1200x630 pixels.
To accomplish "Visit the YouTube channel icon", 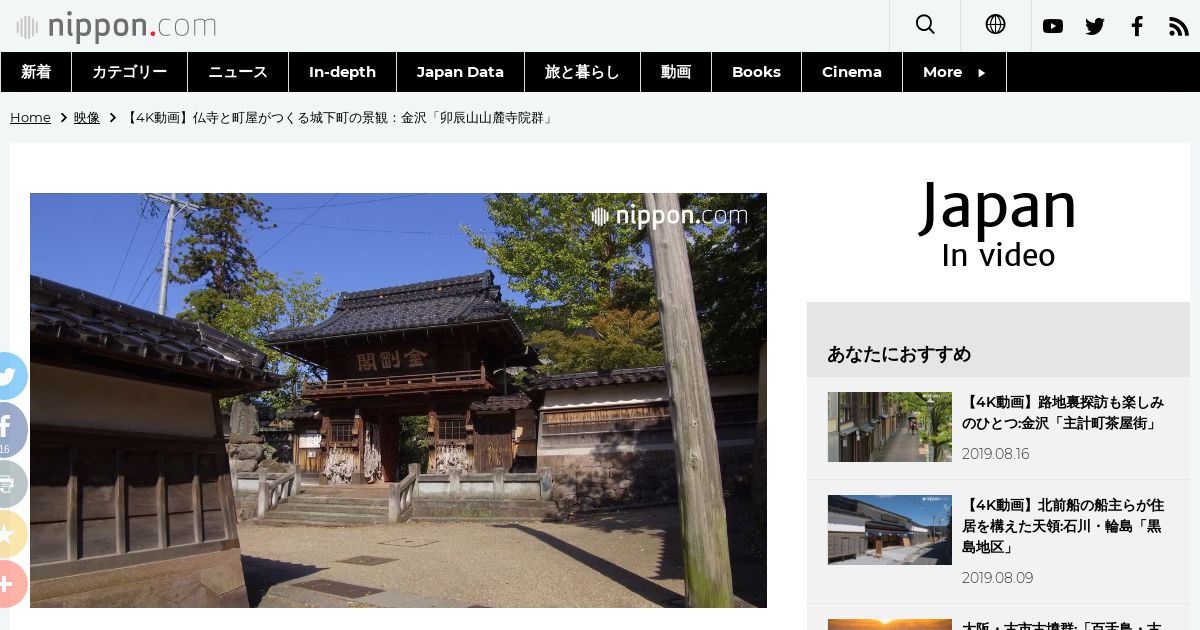I will (1053, 27).
